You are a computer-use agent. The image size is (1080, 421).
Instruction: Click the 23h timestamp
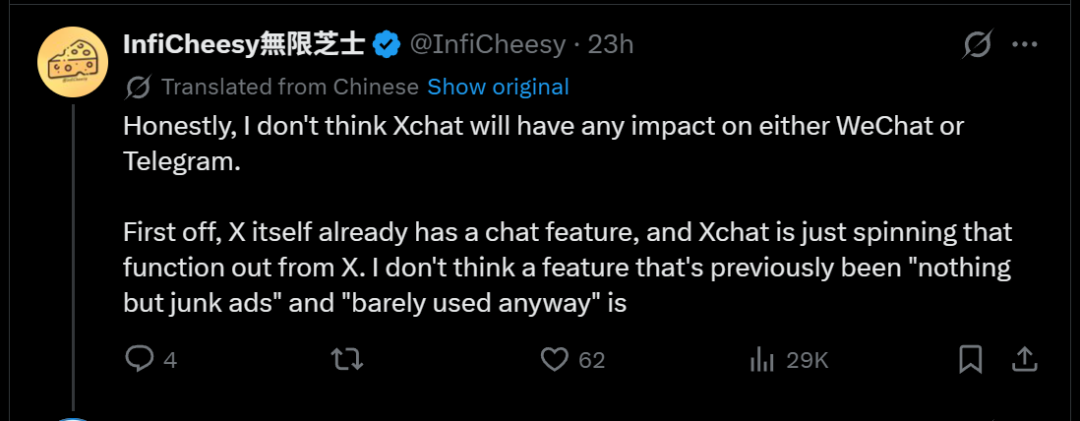610,44
